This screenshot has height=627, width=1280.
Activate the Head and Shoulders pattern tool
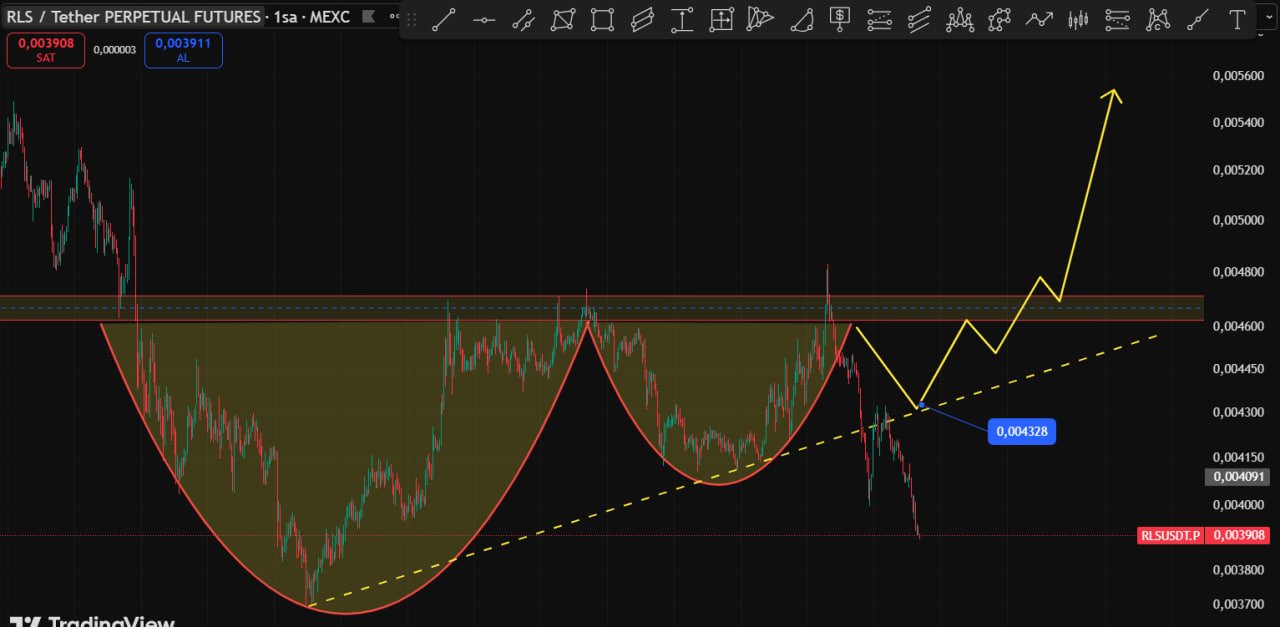(x=960, y=19)
